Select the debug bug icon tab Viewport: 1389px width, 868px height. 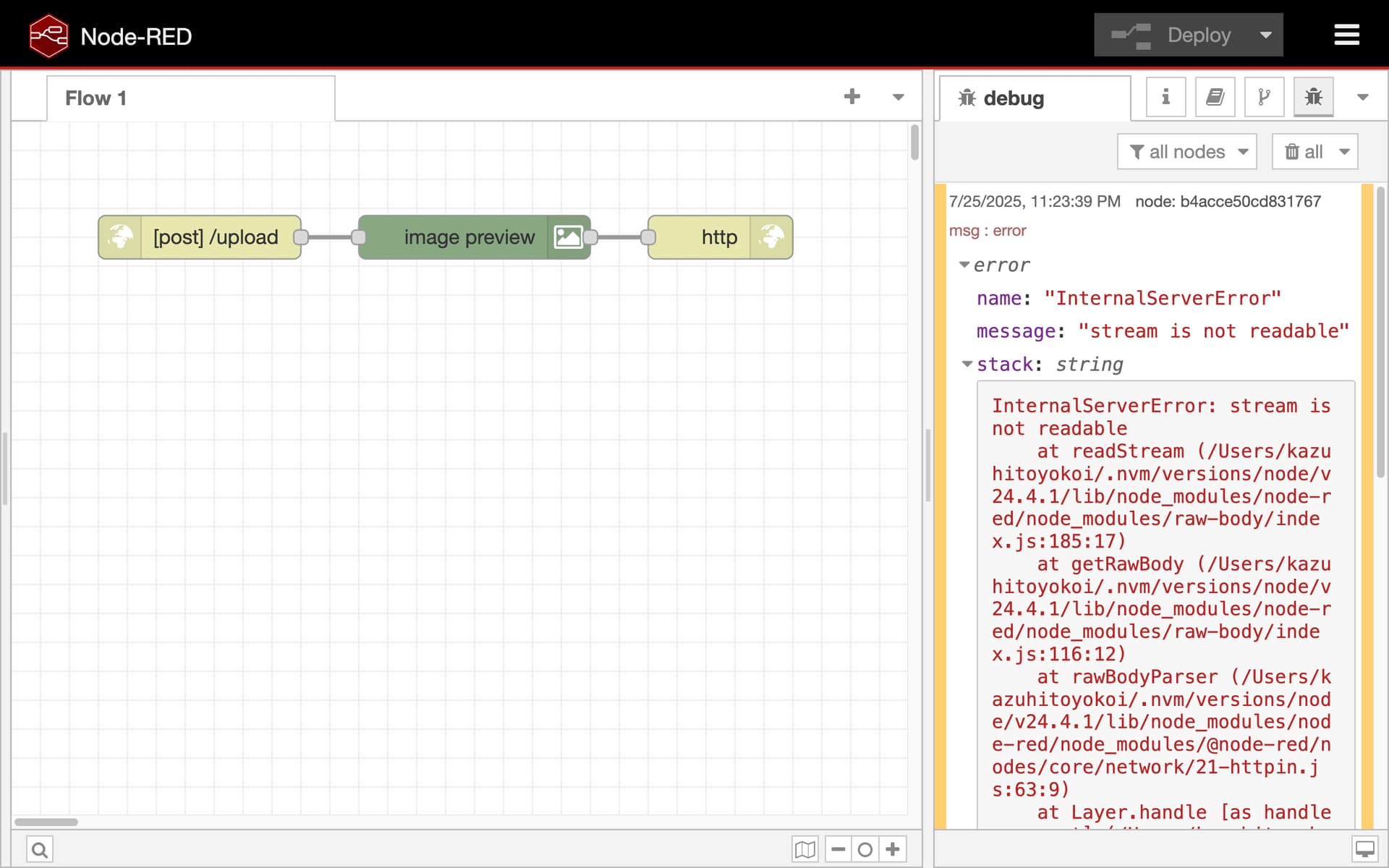pos(1313,97)
